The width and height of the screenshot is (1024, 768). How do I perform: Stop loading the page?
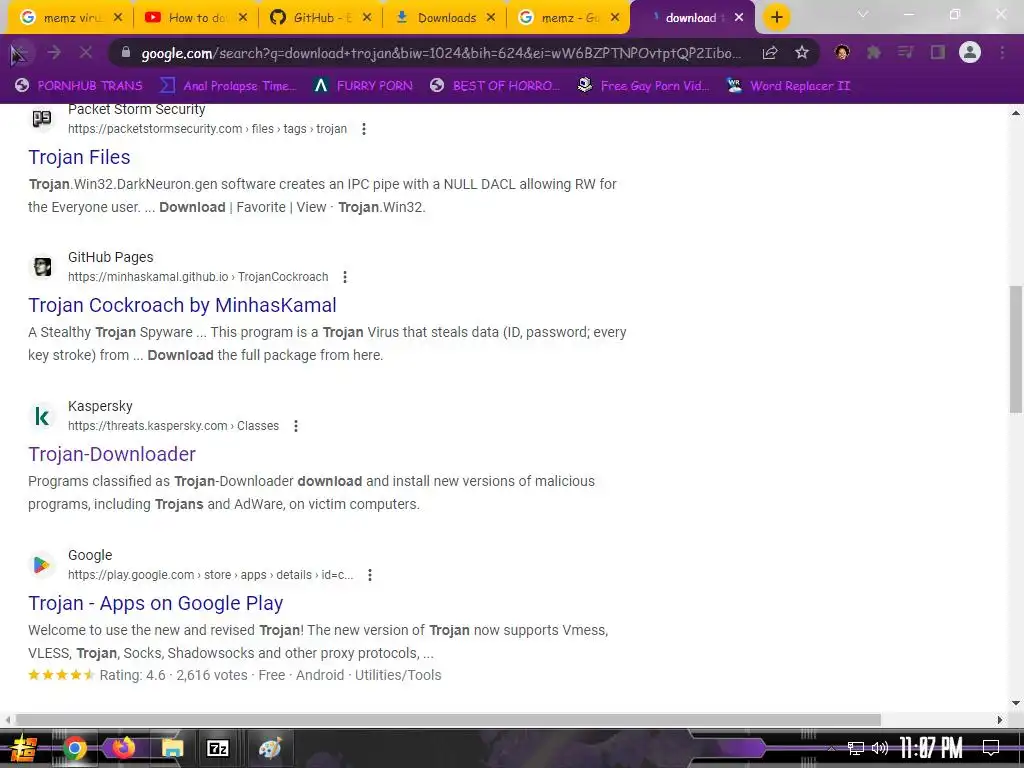(x=86, y=52)
